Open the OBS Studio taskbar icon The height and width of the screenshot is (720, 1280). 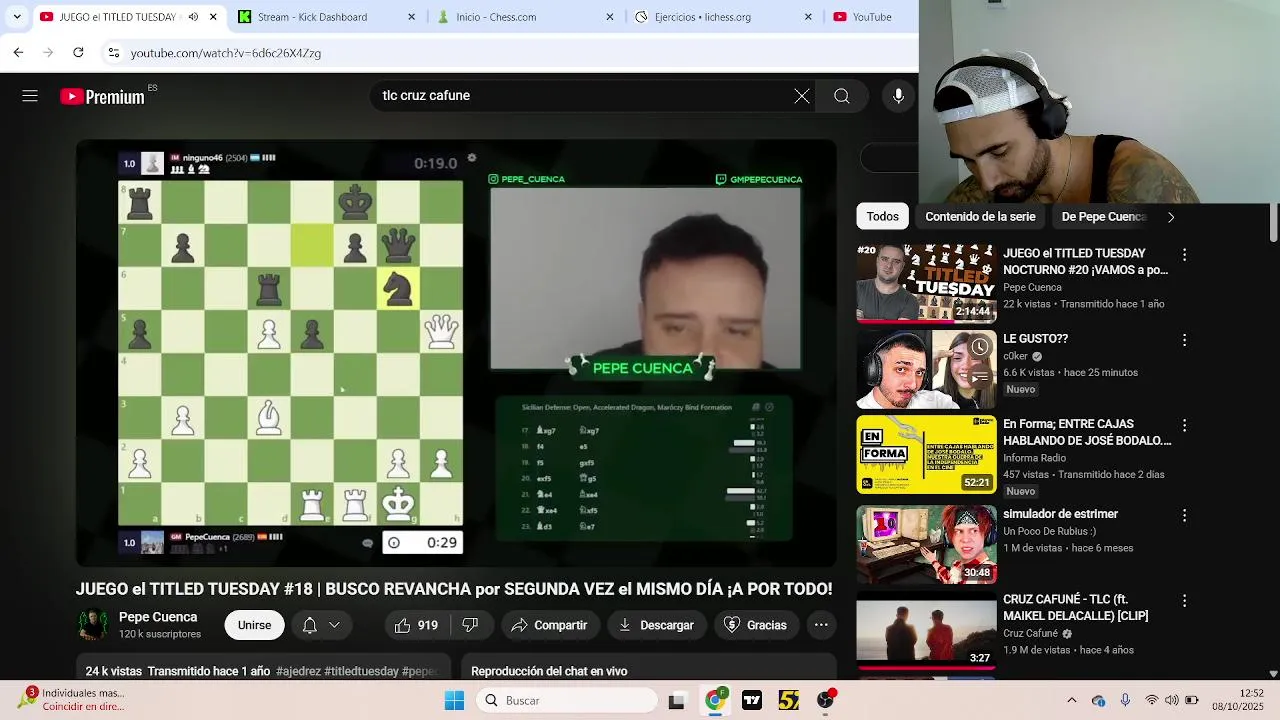[825, 700]
